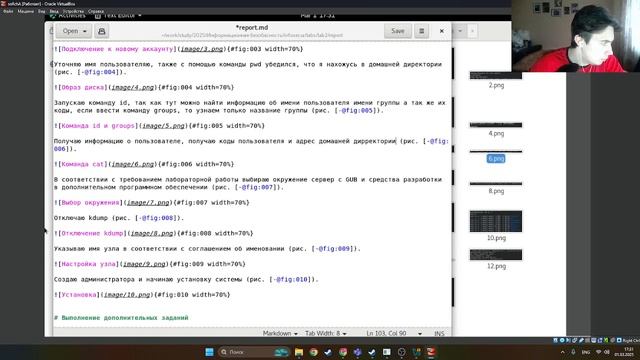Show hidden system tray icons
Viewport: 640px width, 360px height.
click(x=562, y=352)
